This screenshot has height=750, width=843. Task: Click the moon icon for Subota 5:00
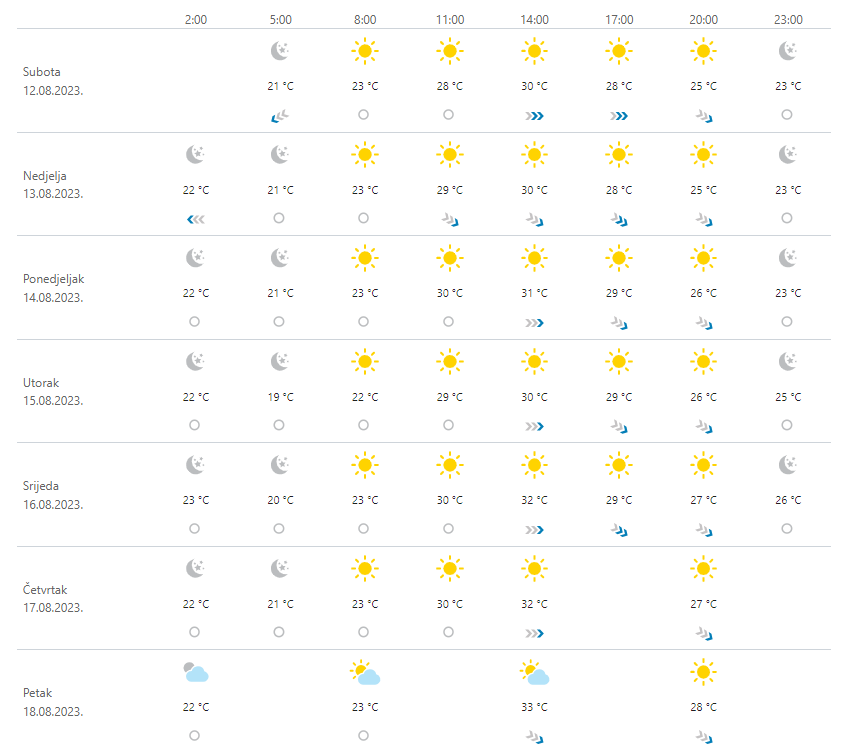[x=281, y=51]
